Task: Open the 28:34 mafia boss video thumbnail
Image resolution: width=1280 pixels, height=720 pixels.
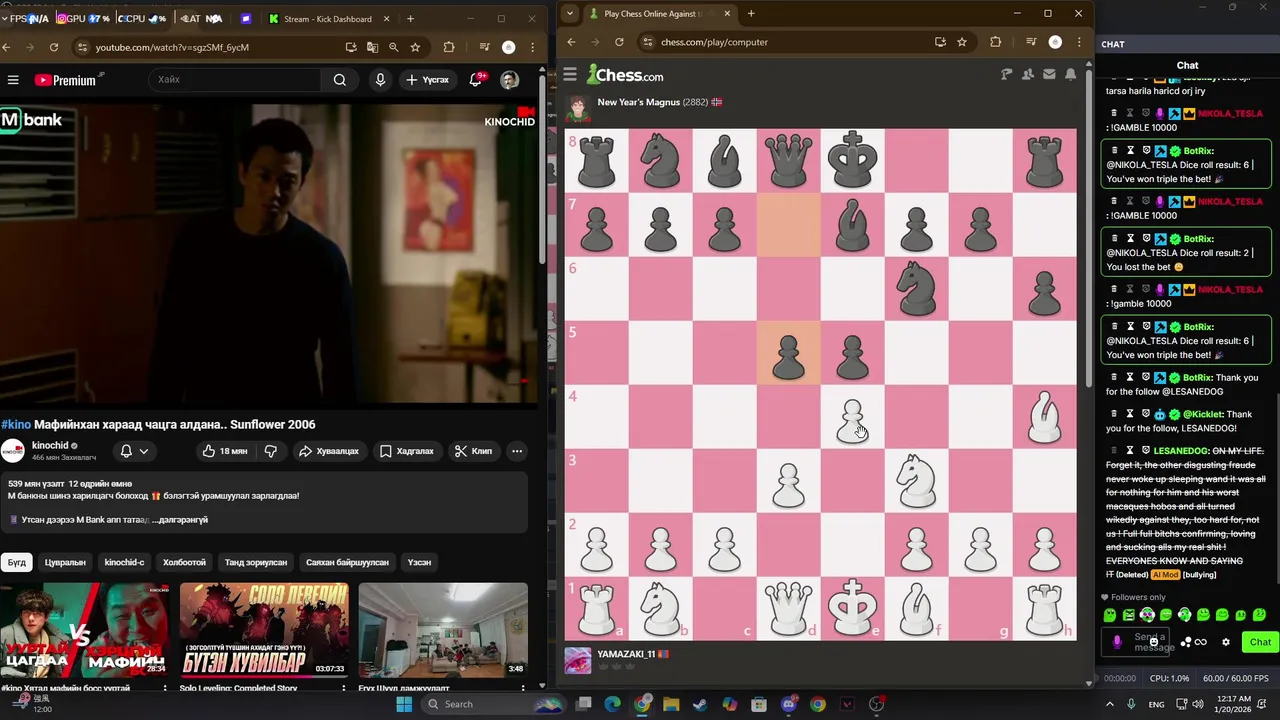Action: [x=85, y=630]
